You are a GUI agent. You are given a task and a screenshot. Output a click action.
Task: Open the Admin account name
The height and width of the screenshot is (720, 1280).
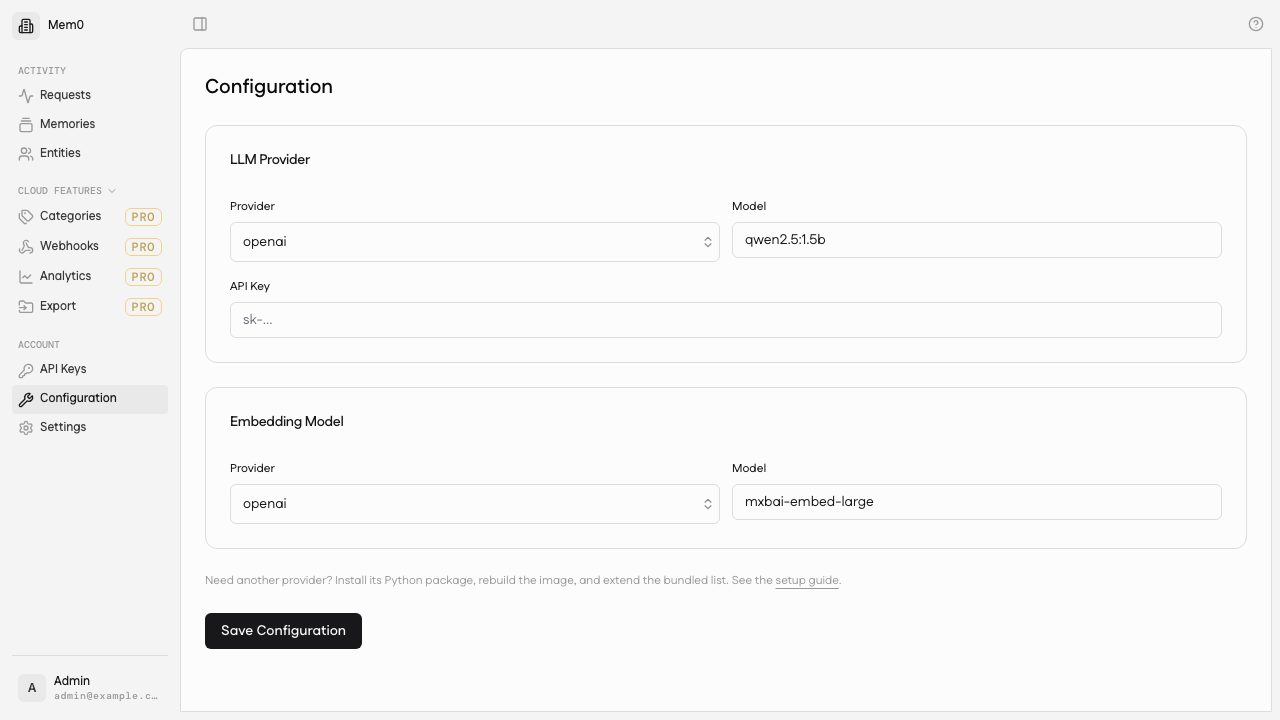[x=72, y=681]
